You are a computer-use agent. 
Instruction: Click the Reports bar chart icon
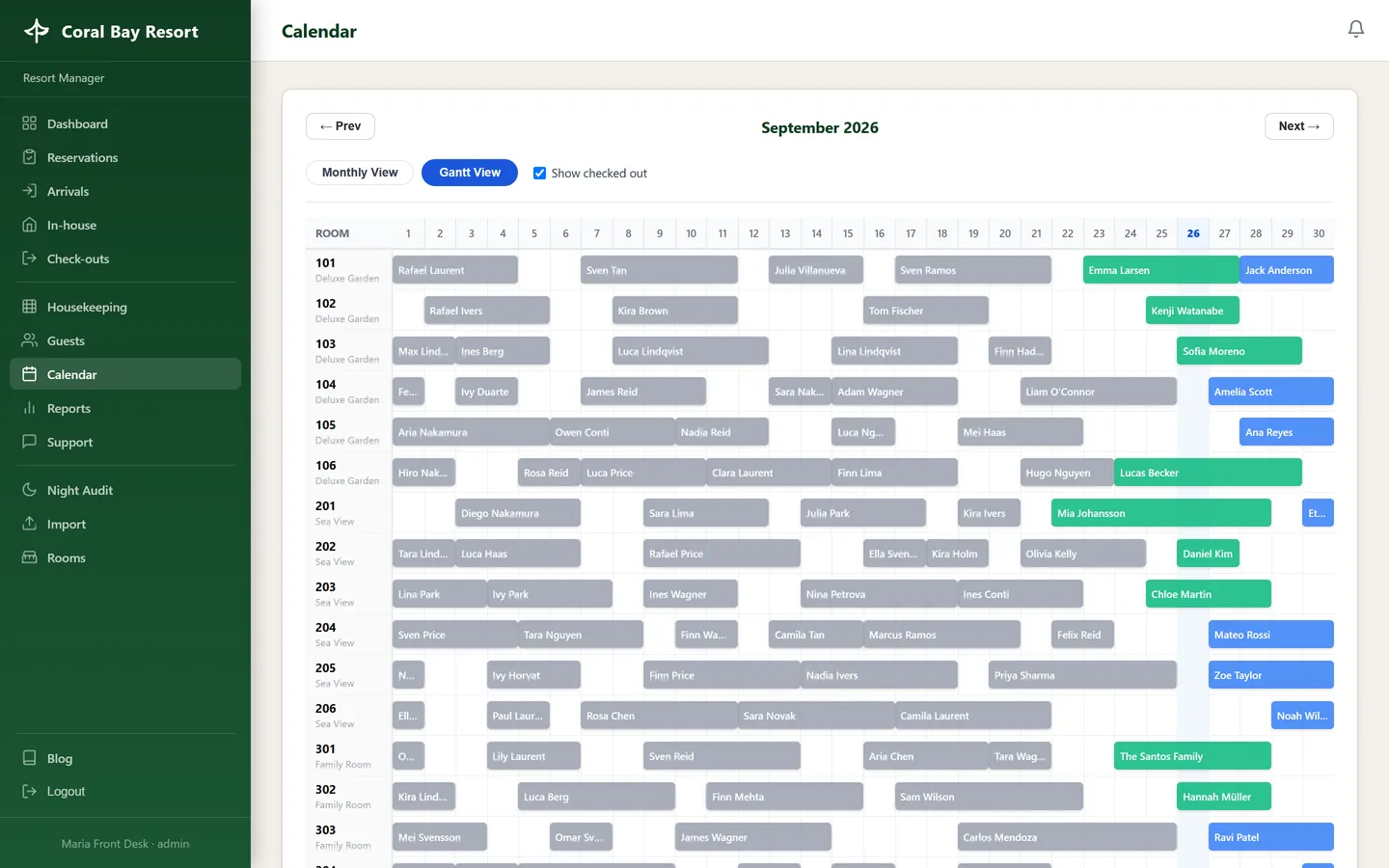pyautogui.click(x=29, y=408)
